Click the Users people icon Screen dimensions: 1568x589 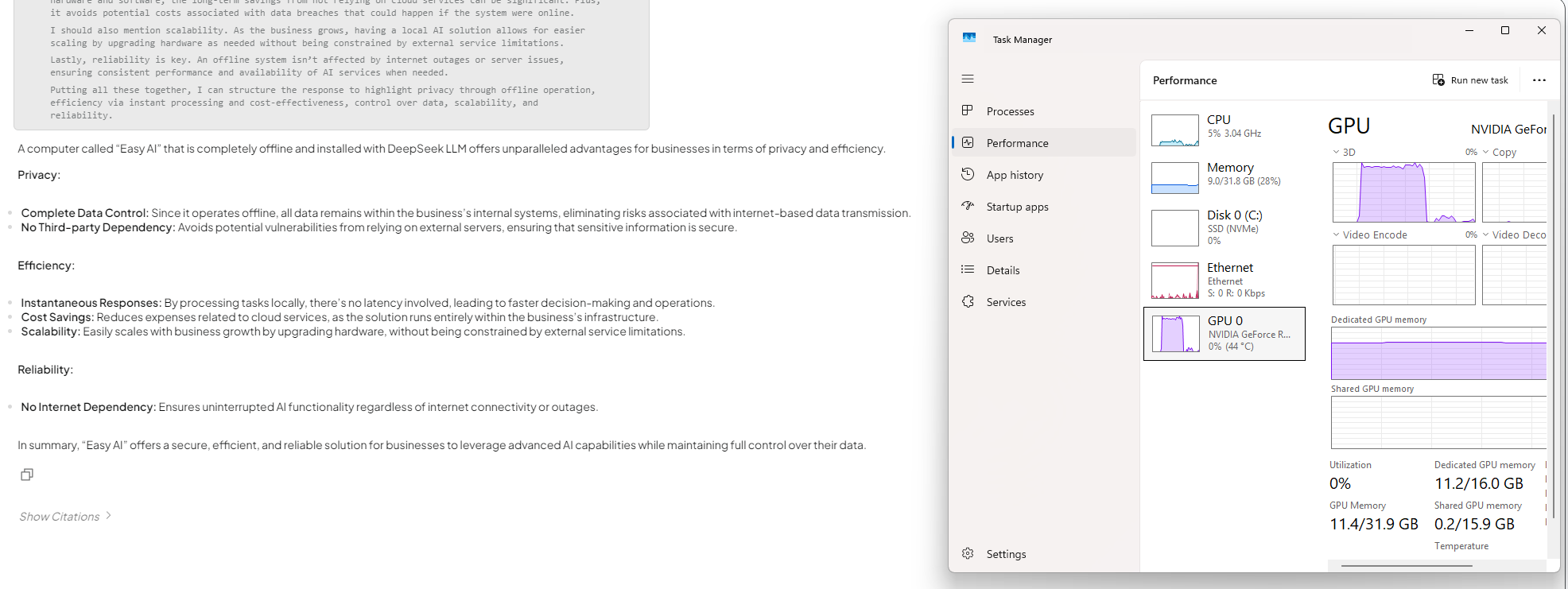pyautogui.click(x=968, y=238)
